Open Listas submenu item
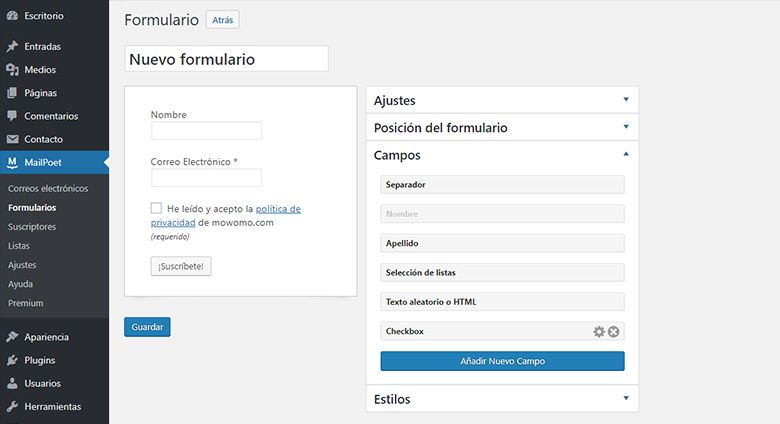The width and height of the screenshot is (780, 424). (x=19, y=246)
